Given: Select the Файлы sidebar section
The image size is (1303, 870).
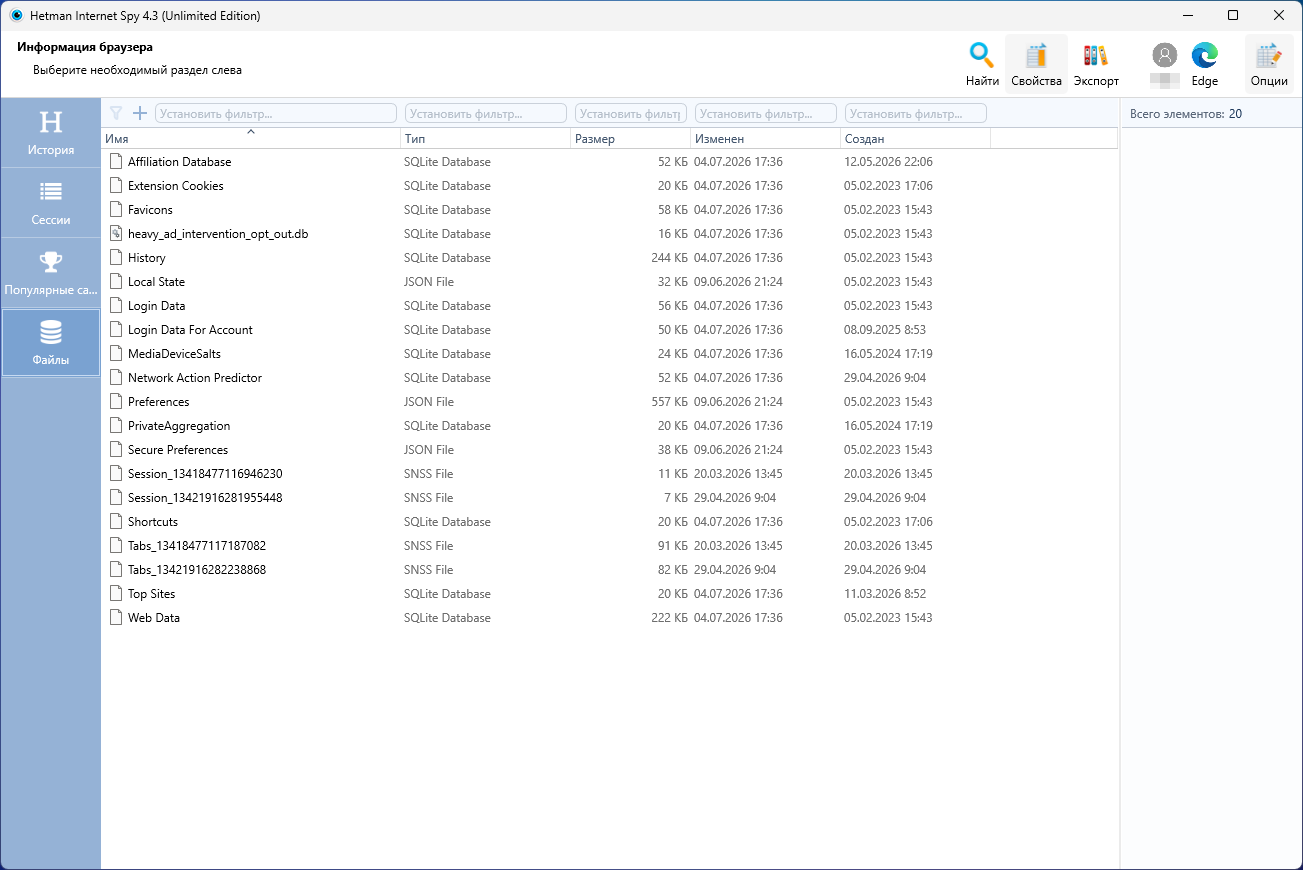Looking at the screenshot, I should click(x=51, y=342).
